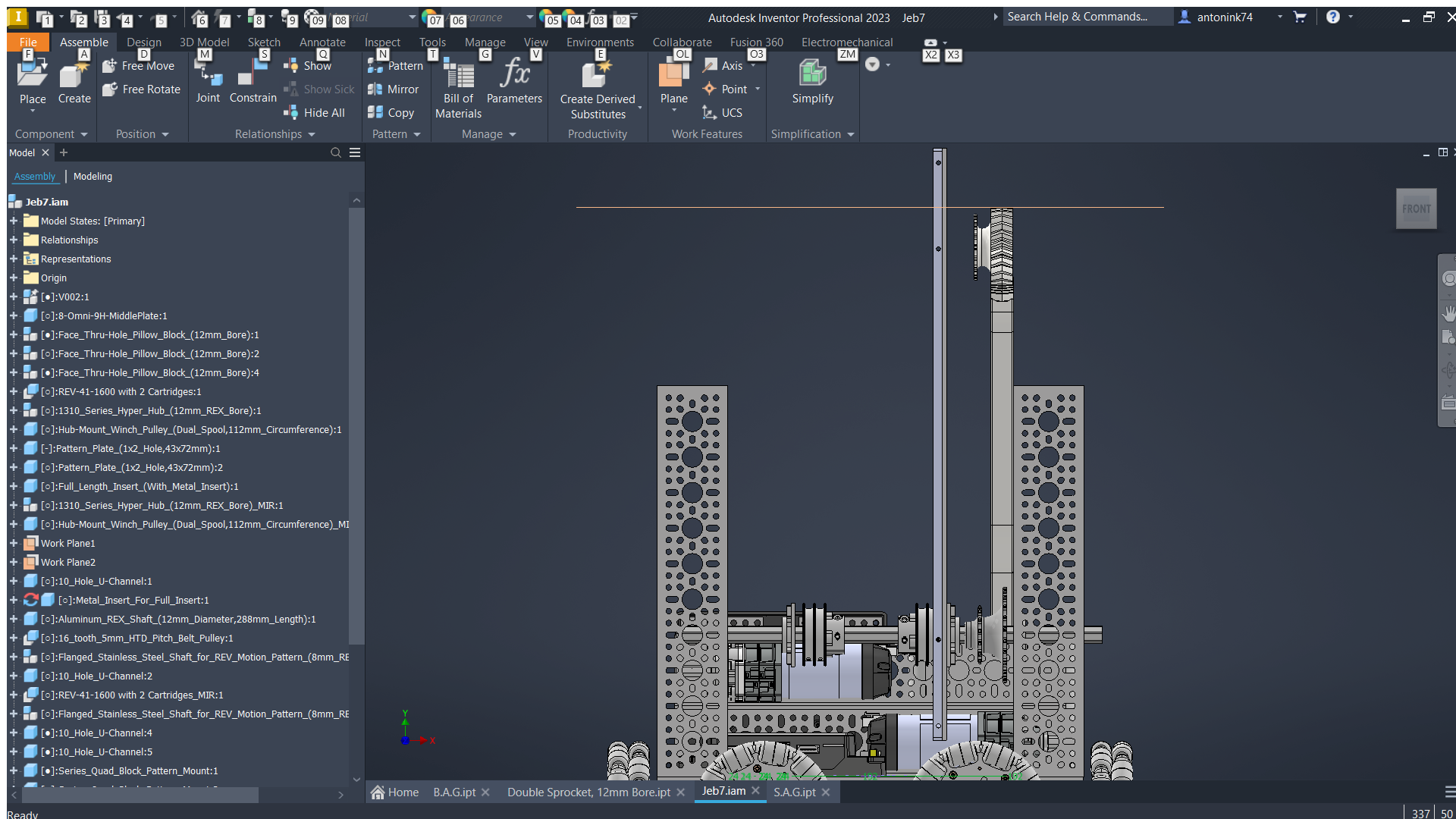This screenshot has height=819, width=1456.
Task: Click the Place component icon
Action: pos(32,74)
